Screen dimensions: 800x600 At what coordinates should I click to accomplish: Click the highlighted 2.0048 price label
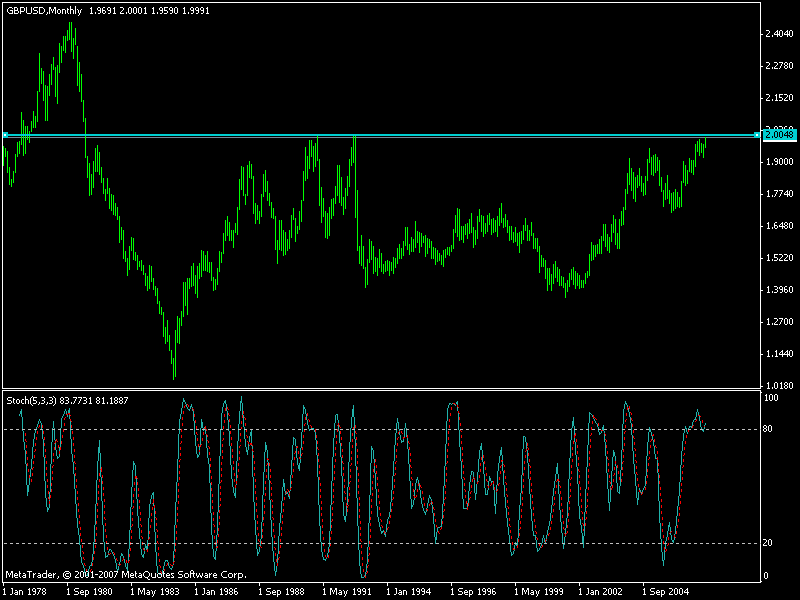[x=778, y=134]
